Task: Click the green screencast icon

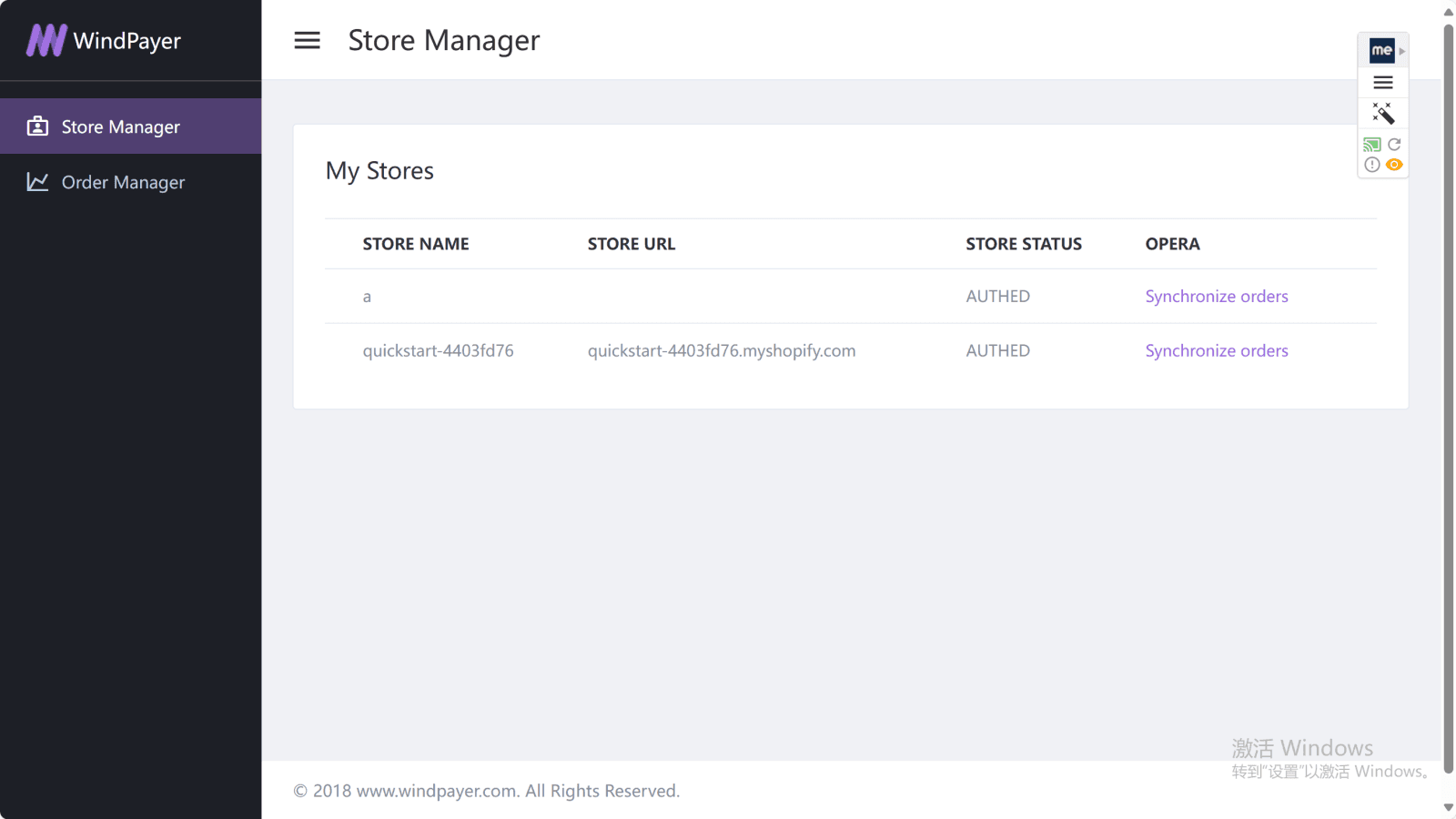Action: pos(1372,144)
